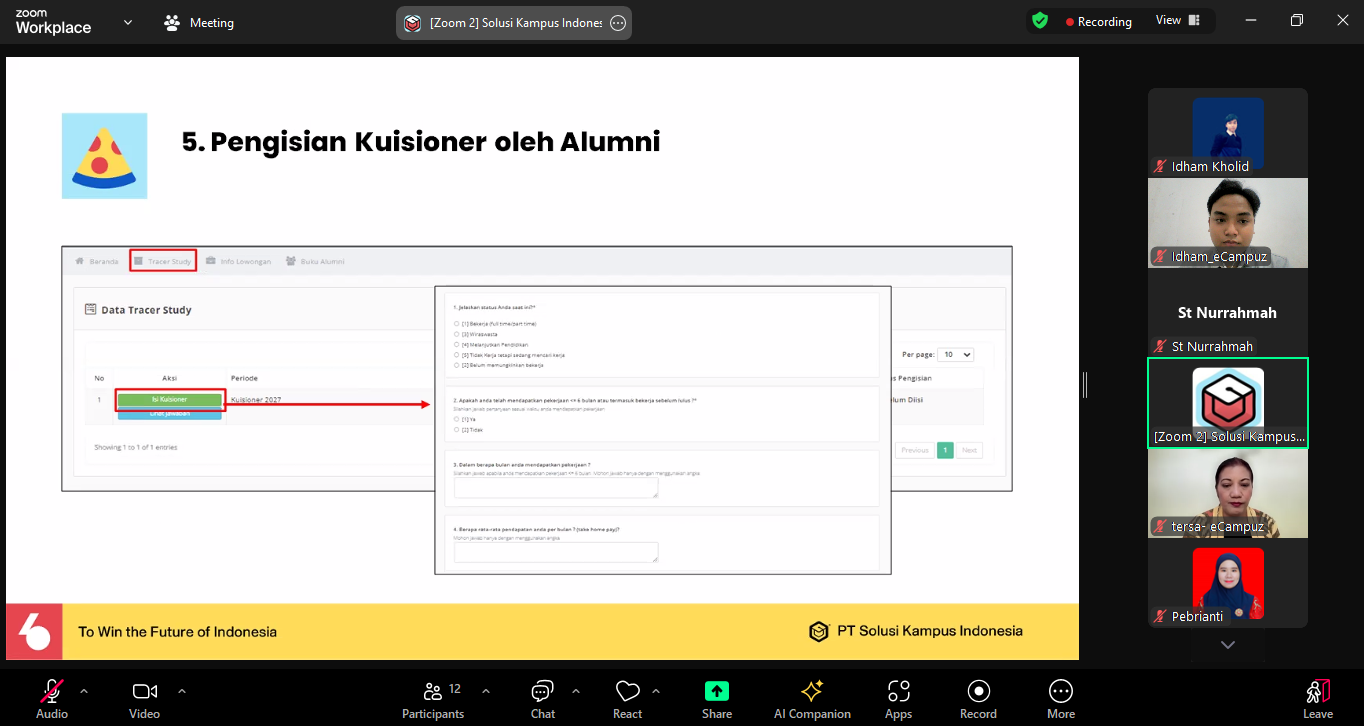The width and height of the screenshot is (1364, 726).
Task: Click the green encryption shield icon
Action: click(x=1040, y=21)
